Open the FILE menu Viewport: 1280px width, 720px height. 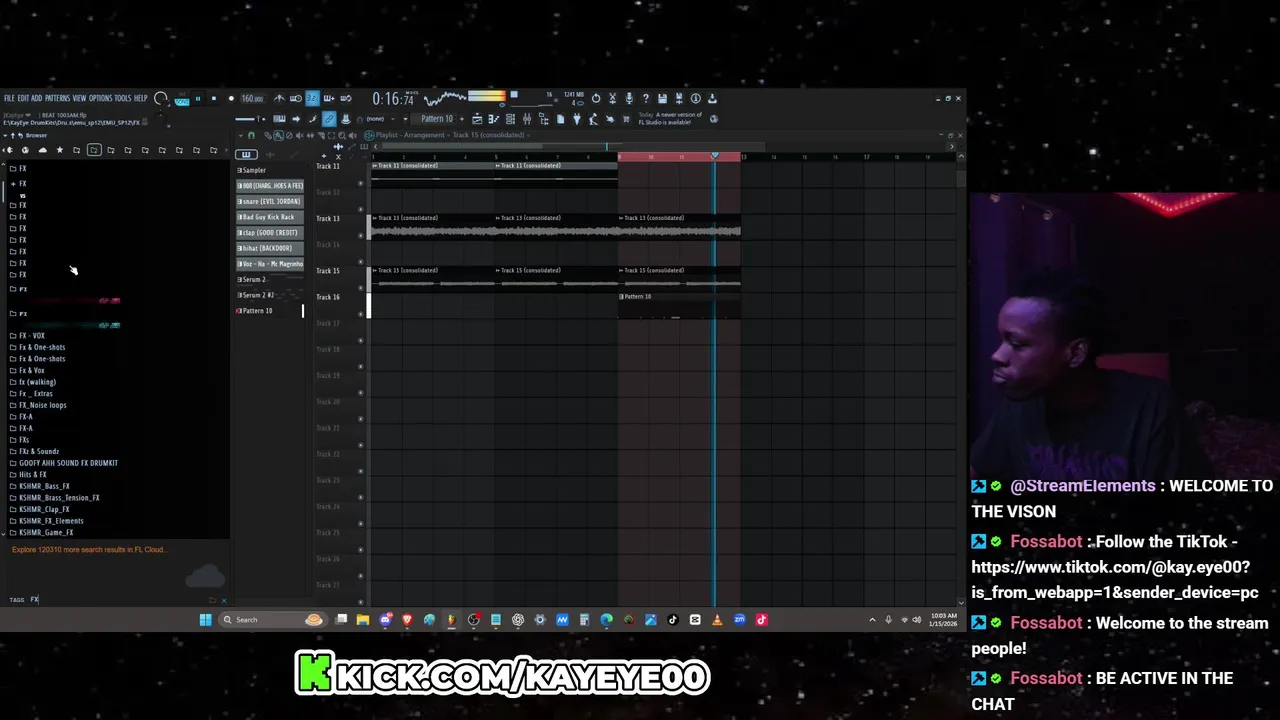pos(9,98)
